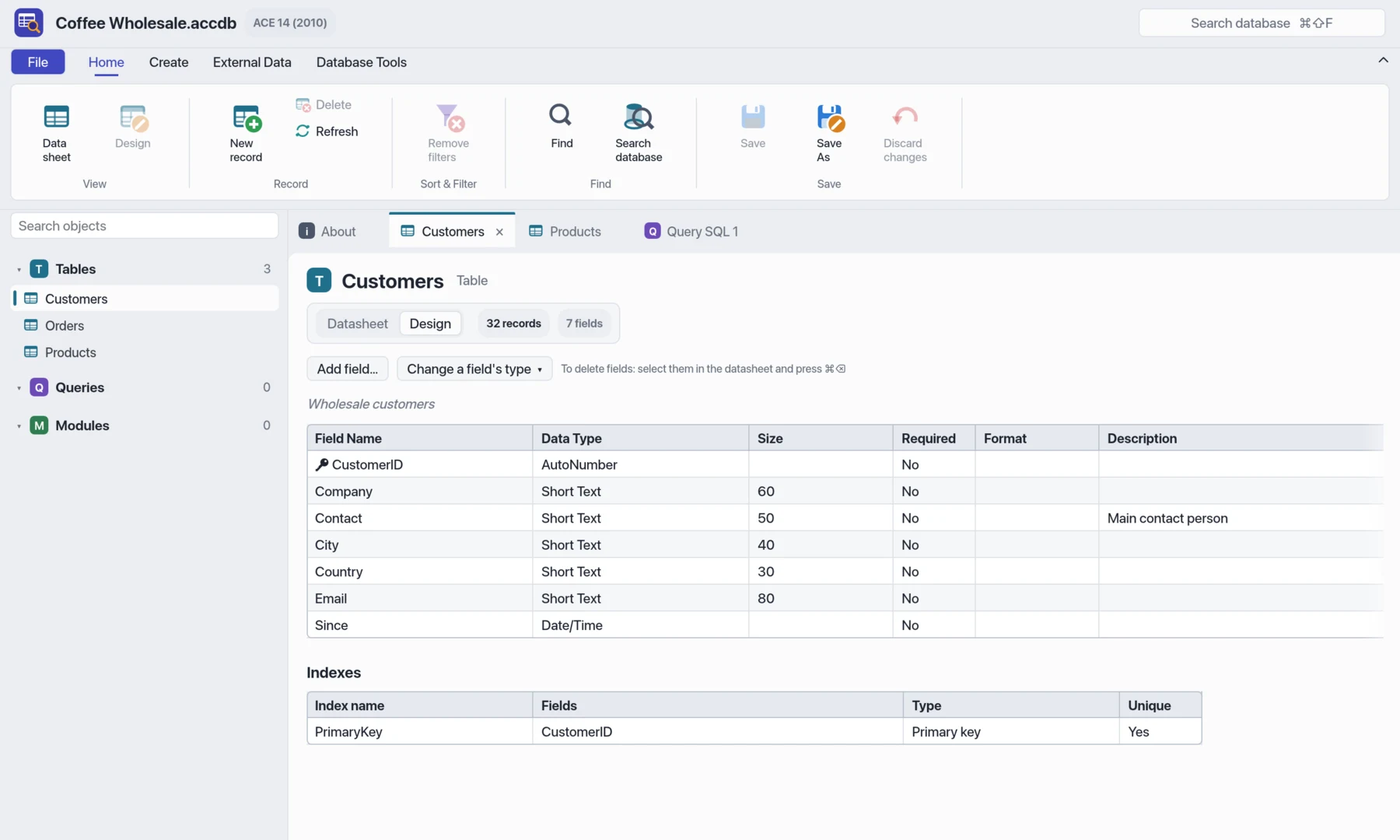Switch to the Products document tab
This screenshot has height=840, width=1400.
(565, 232)
